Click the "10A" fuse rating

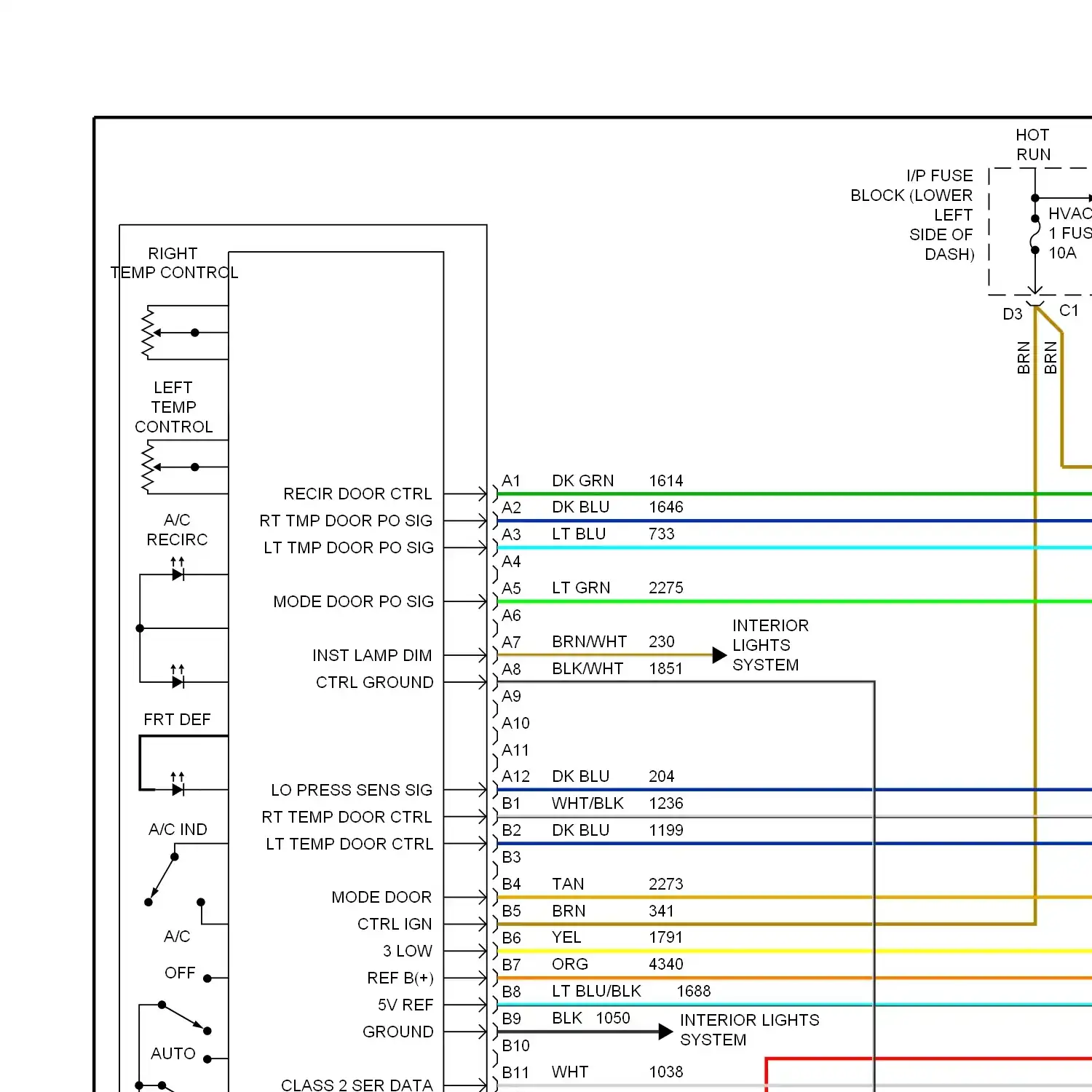1062,253
